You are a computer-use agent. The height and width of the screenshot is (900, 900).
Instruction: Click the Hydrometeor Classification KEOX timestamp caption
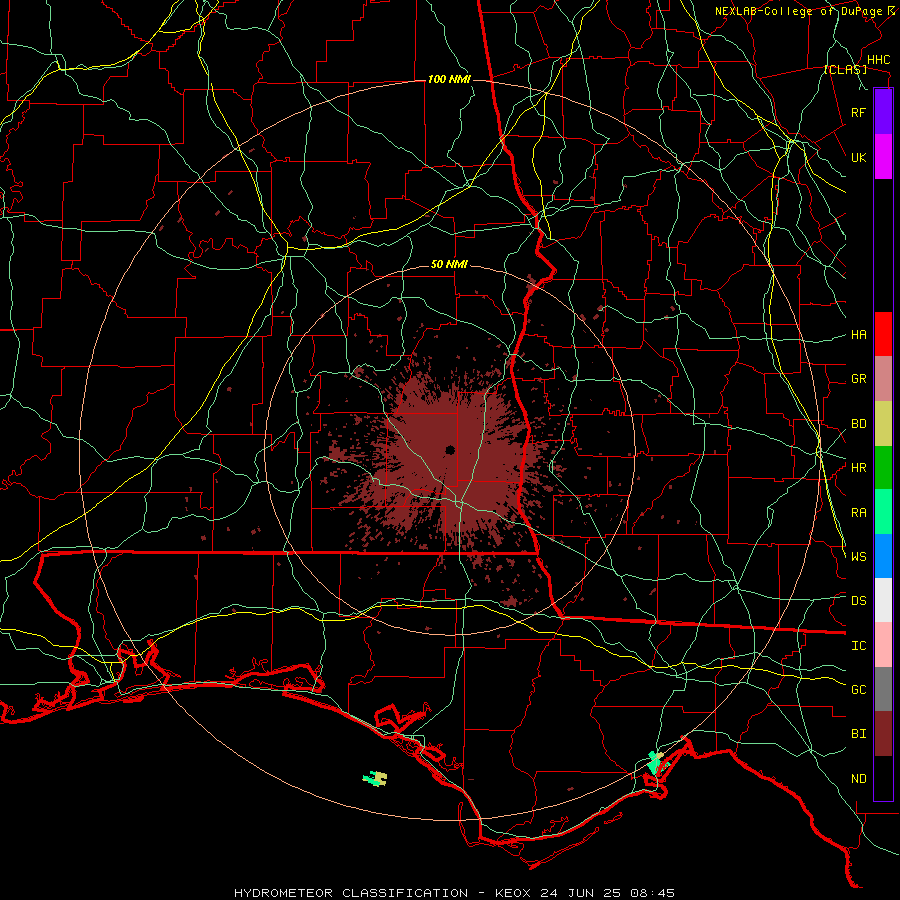454,893
